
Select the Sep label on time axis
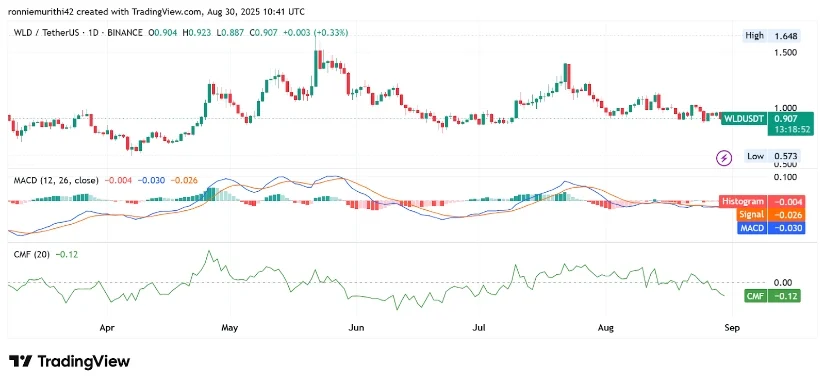732,328
